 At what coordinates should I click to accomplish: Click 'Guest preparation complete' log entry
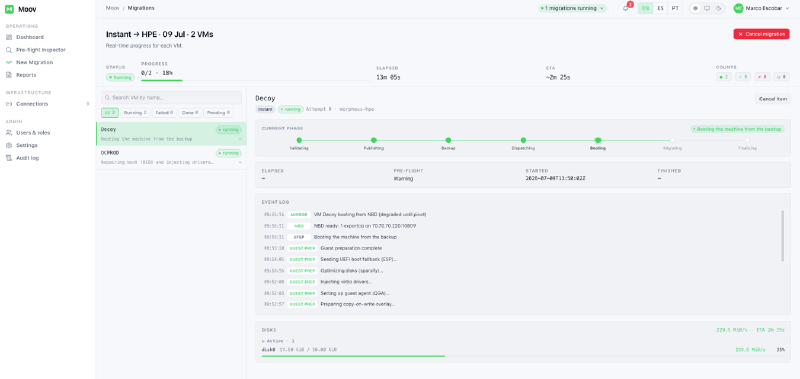click(x=351, y=248)
